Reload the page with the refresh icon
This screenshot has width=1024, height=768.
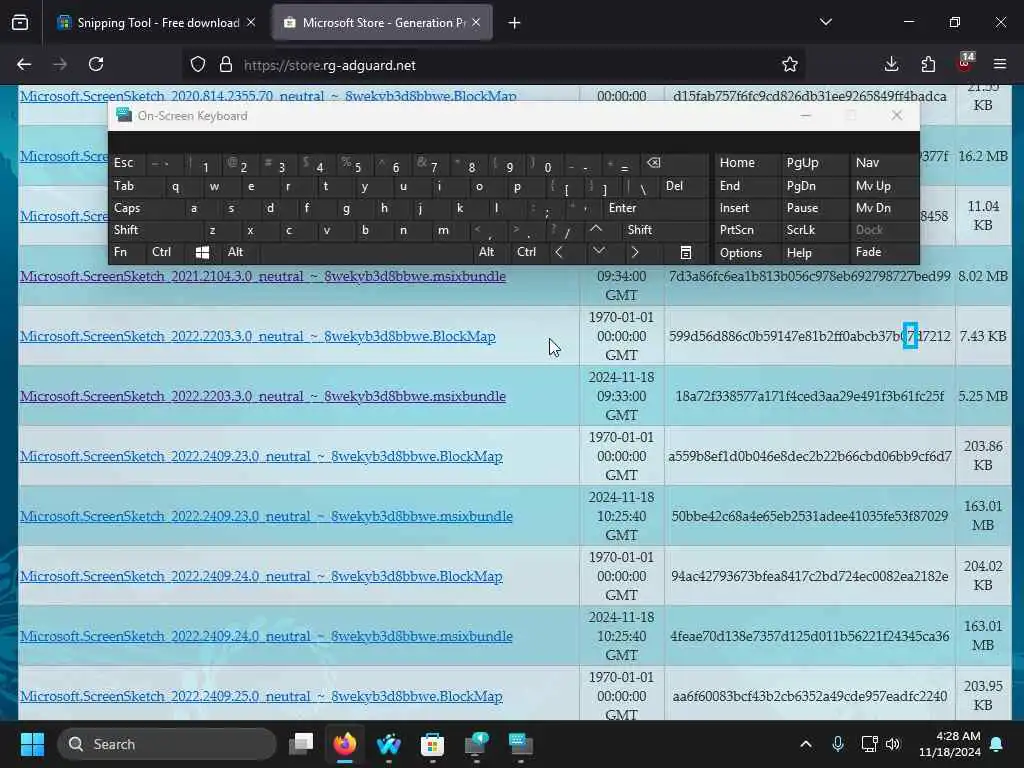(96, 64)
